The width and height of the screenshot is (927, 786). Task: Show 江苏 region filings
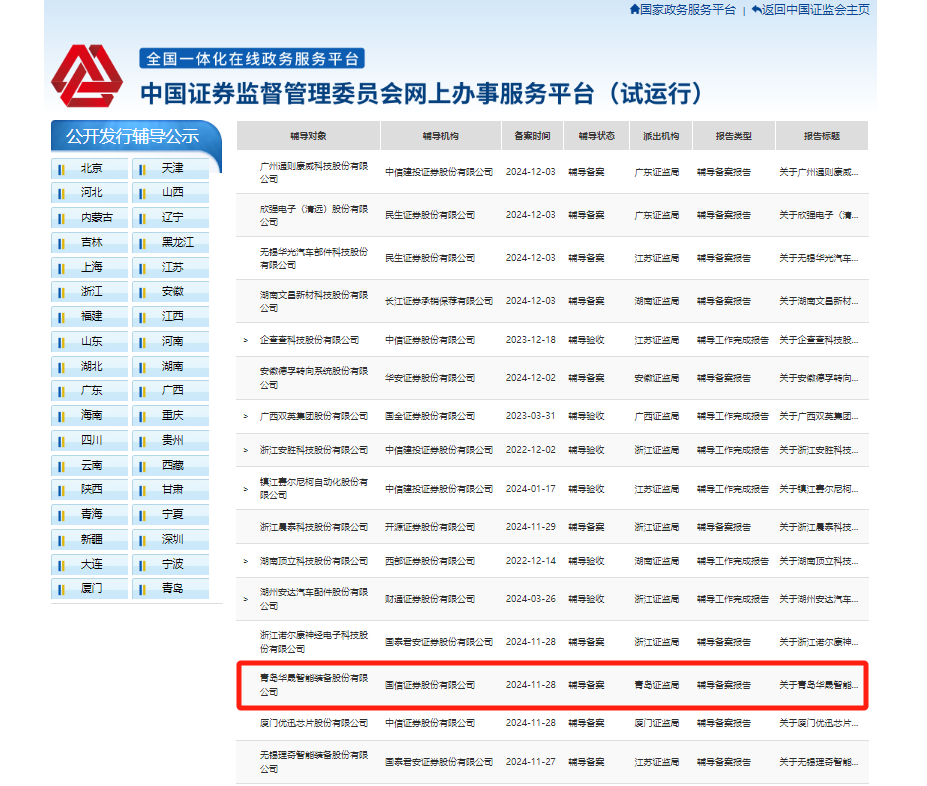coord(171,267)
